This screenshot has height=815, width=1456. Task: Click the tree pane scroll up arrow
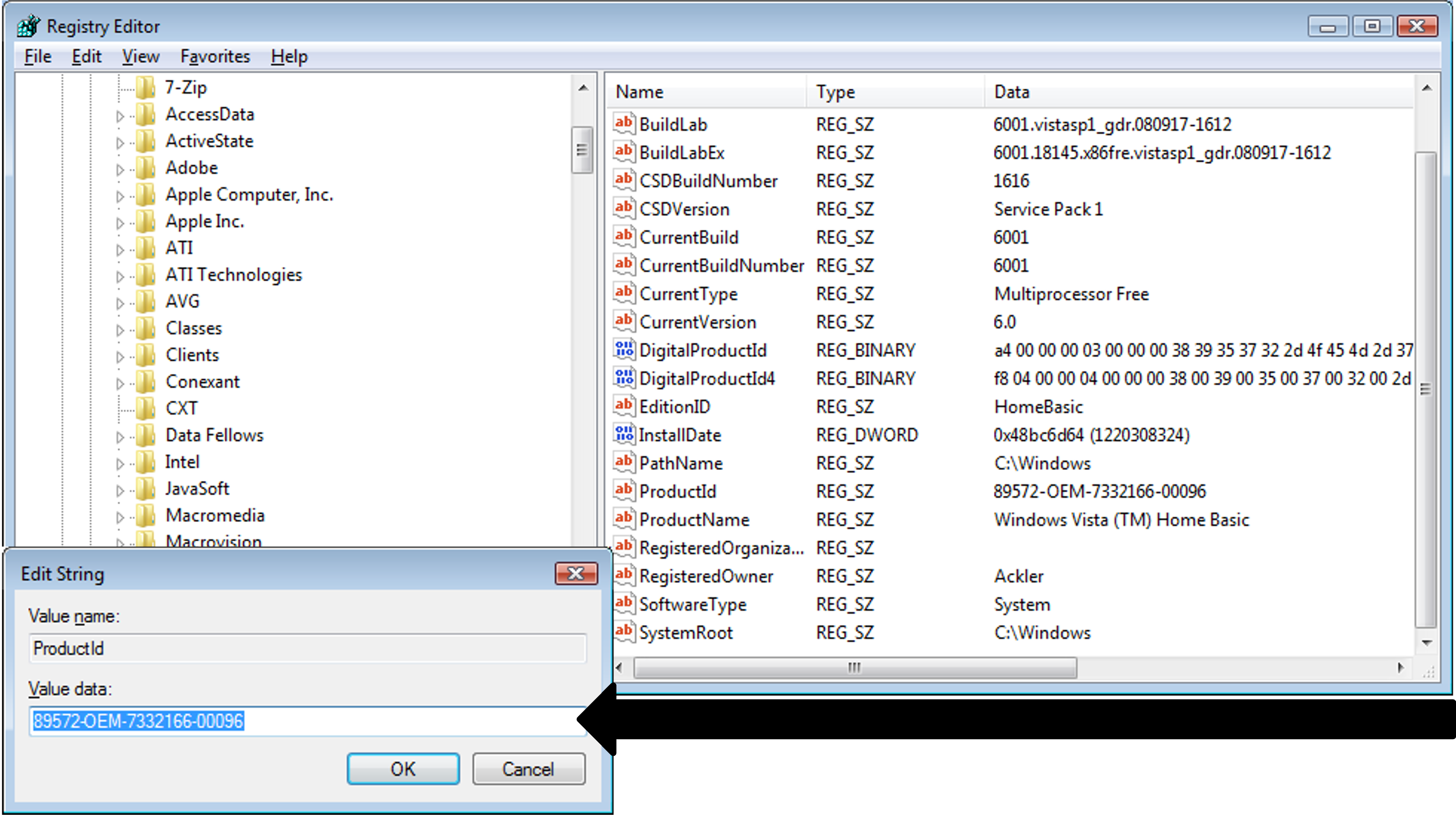pyautogui.click(x=583, y=88)
